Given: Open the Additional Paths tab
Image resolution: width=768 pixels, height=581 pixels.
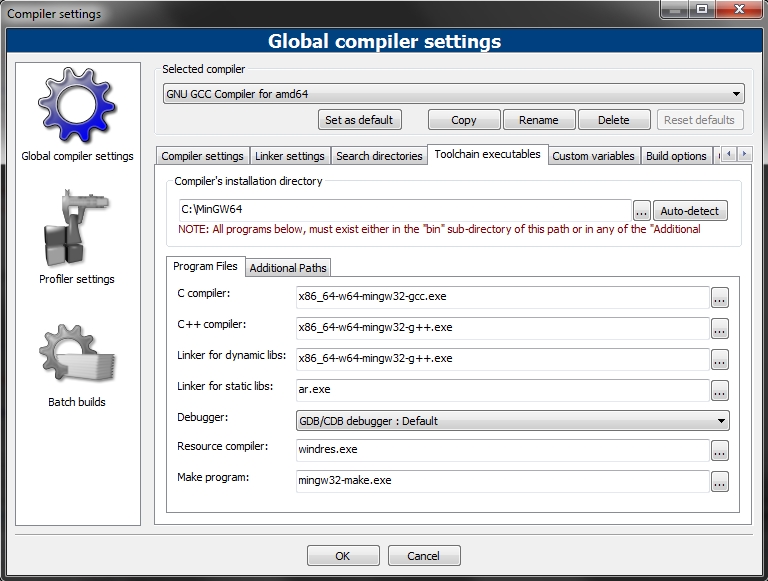Looking at the screenshot, I should click(x=288, y=268).
